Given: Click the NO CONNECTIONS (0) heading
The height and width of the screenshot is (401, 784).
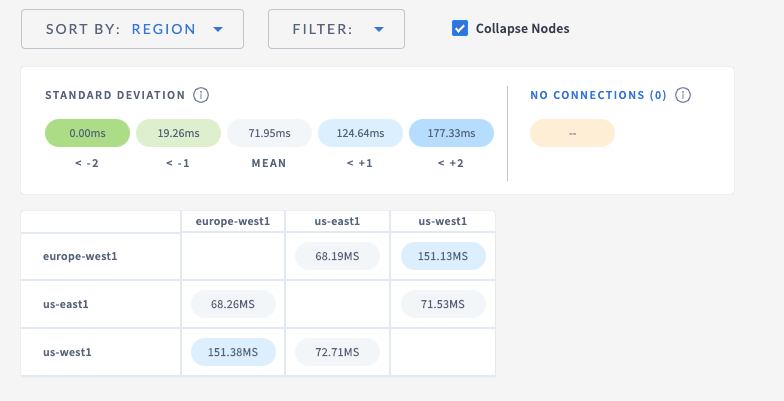Looking at the screenshot, I should pyautogui.click(x=598, y=95).
